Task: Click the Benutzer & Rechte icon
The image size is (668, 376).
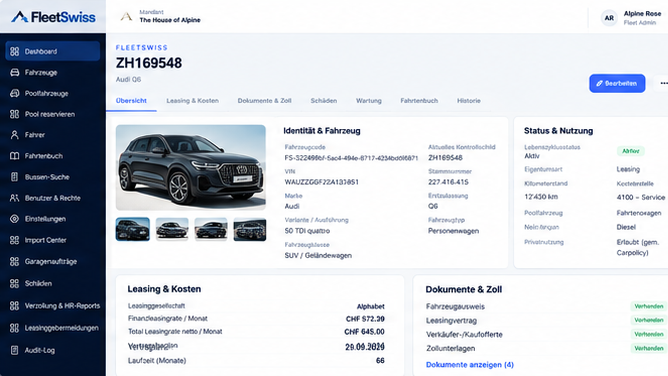Action: coord(14,198)
